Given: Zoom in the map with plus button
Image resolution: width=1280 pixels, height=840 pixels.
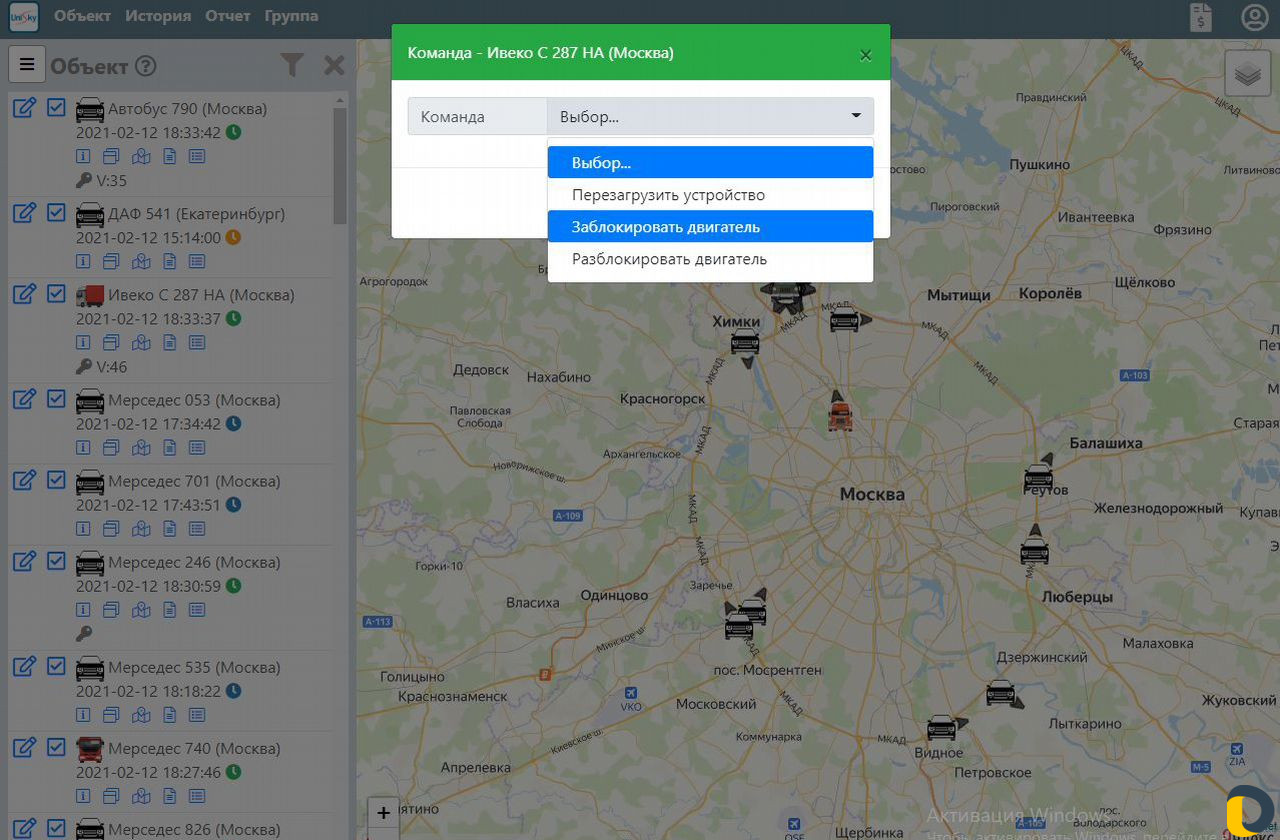Looking at the screenshot, I should [x=383, y=813].
